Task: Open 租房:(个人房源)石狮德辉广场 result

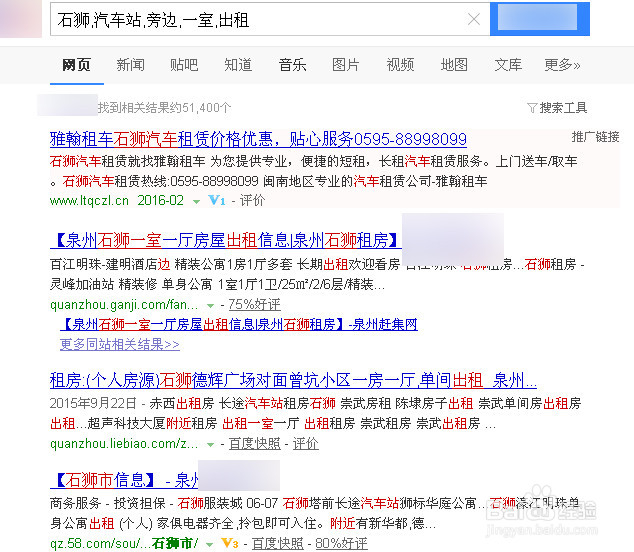Action: tap(293, 380)
